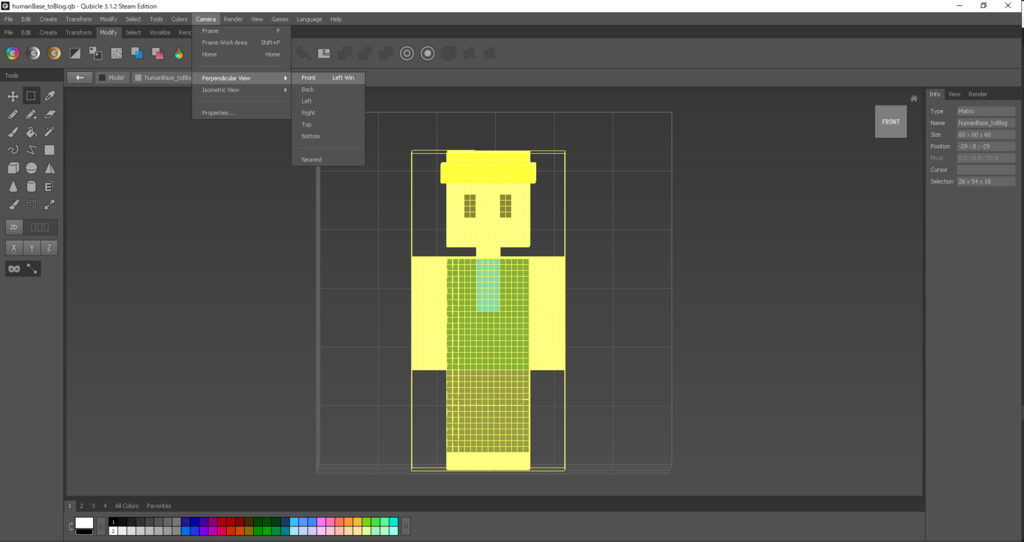1024x542 pixels.
Task: Pick the eyedropper tool
Action: pyautogui.click(x=49, y=96)
